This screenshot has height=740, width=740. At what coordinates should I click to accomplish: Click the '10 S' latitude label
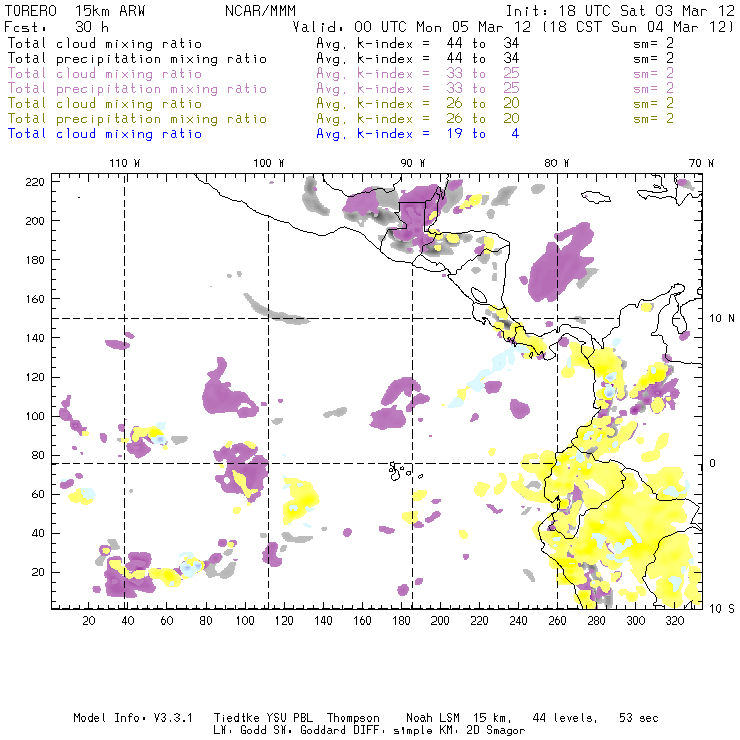click(x=722, y=608)
